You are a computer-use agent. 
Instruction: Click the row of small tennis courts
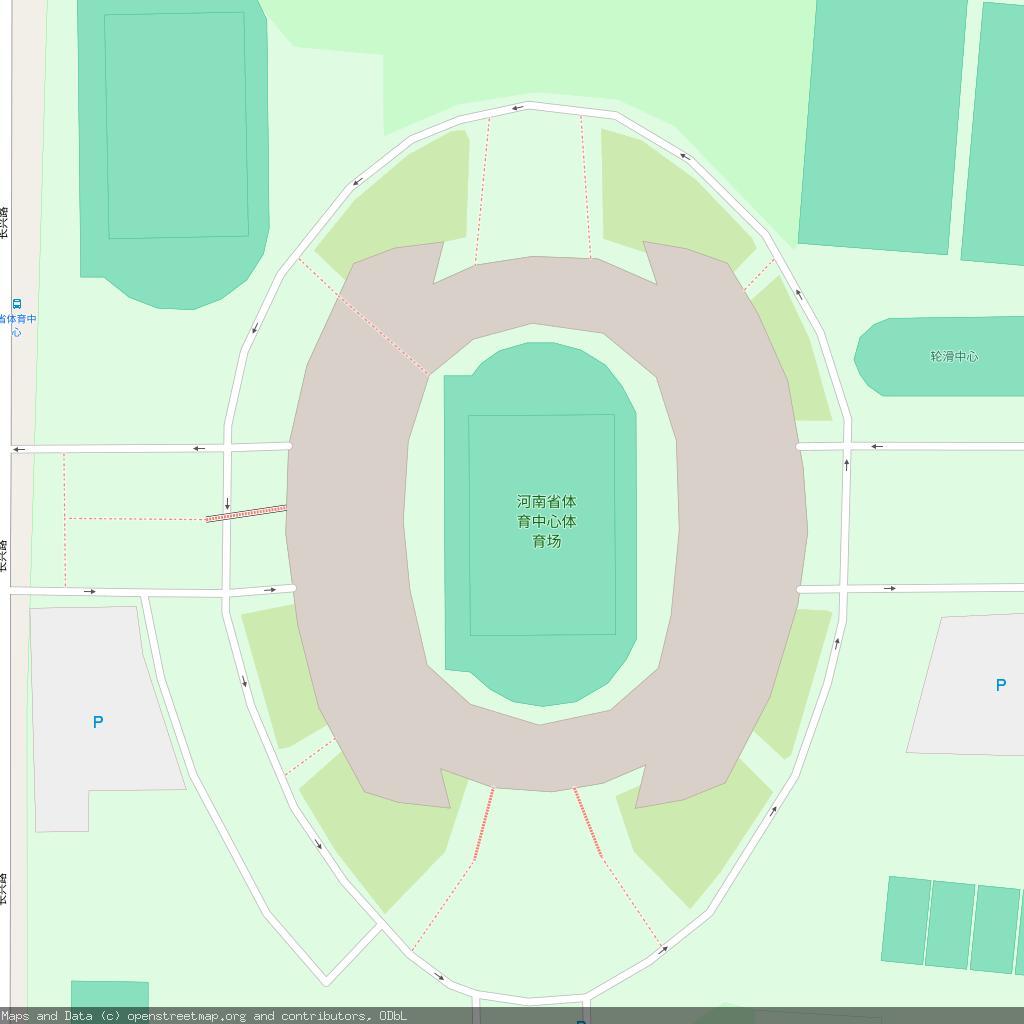coord(952,924)
